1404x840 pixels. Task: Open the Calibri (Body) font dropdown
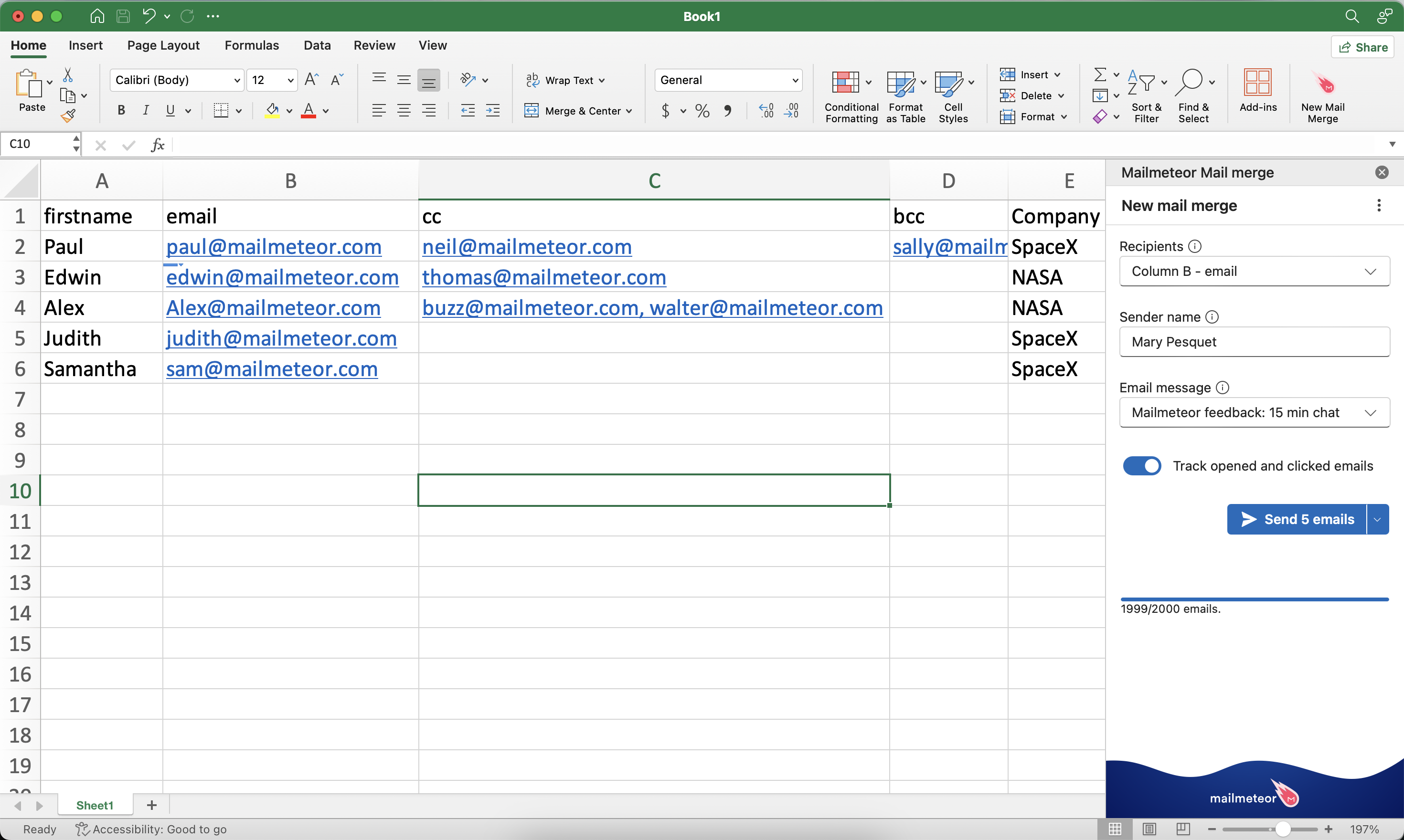point(237,80)
